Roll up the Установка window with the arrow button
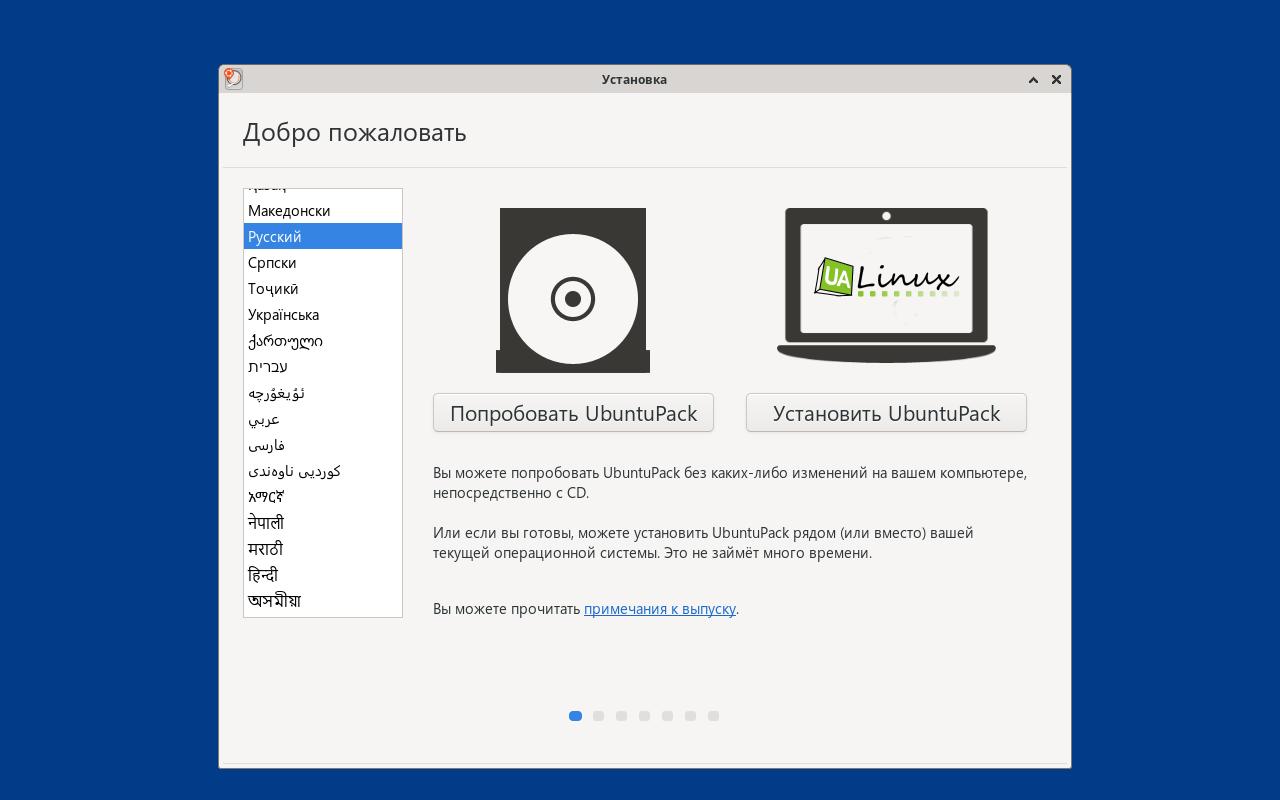Image resolution: width=1280 pixels, height=800 pixels. coord(1033,80)
